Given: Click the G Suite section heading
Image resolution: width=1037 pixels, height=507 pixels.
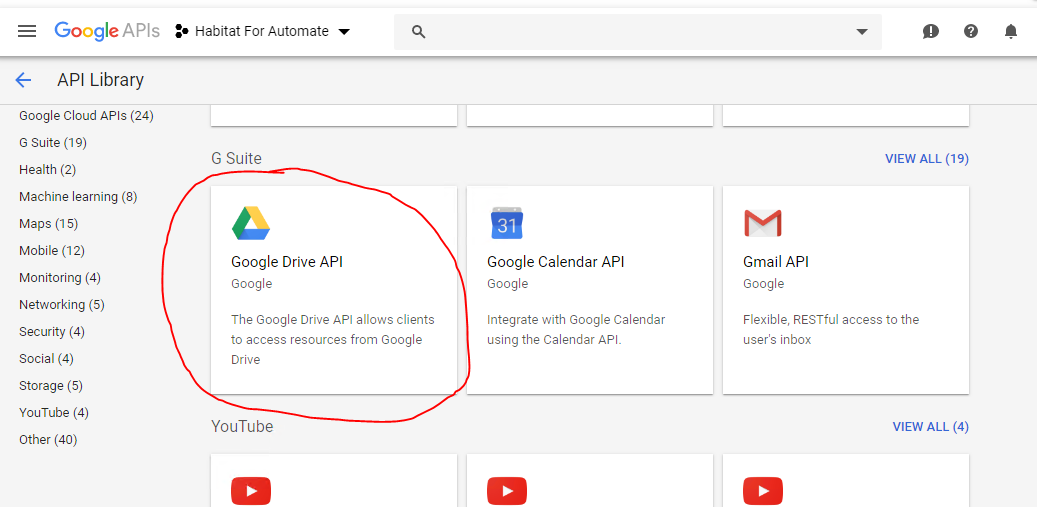Looking at the screenshot, I should [236, 159].
